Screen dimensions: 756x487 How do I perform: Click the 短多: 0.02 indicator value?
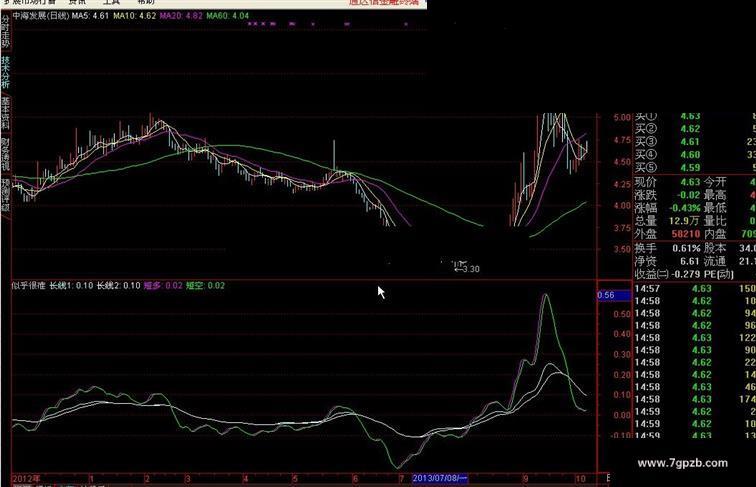pos(163,285)
